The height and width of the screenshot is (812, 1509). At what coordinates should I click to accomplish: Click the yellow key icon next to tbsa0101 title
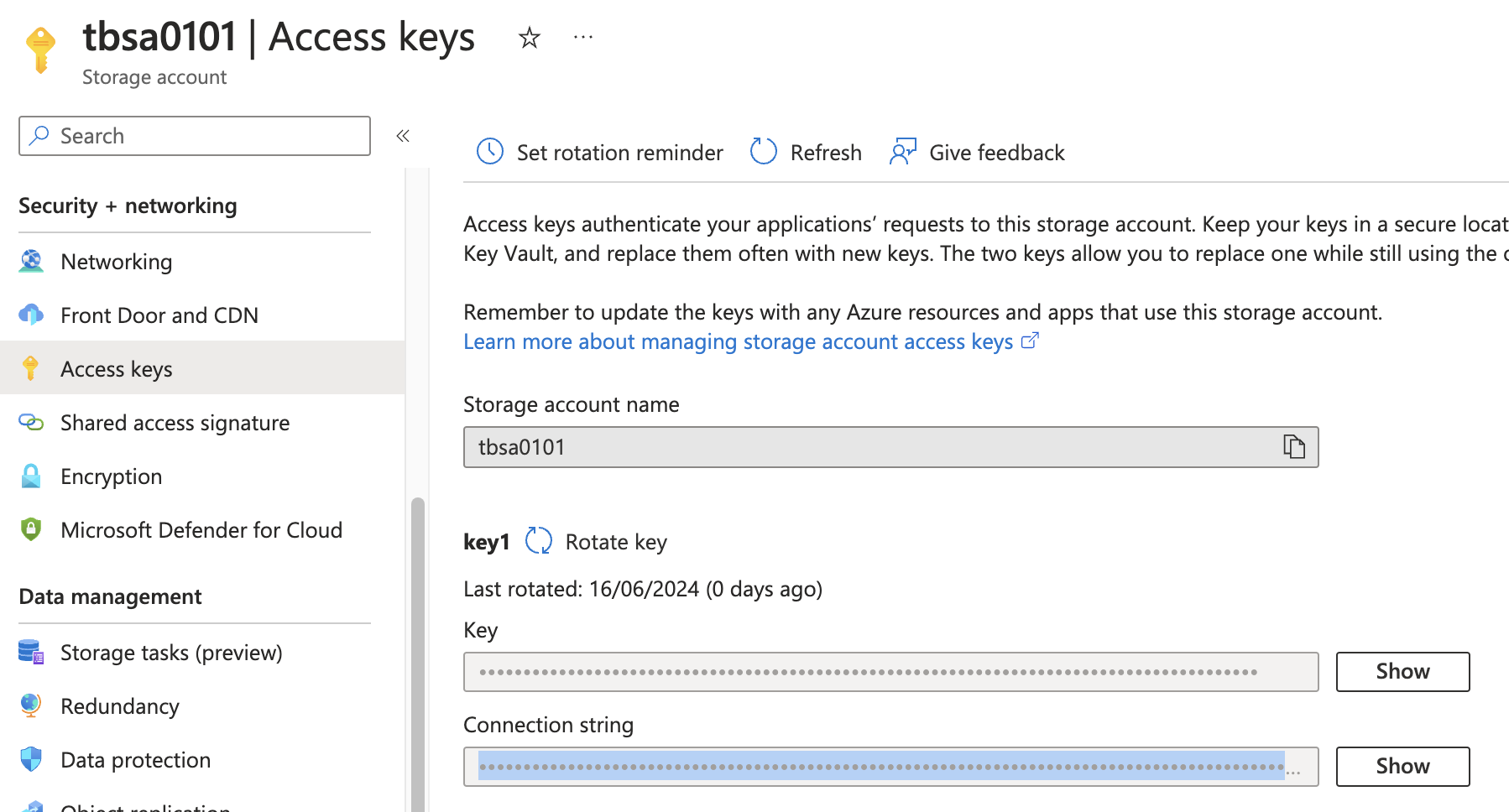click(40, 49)
